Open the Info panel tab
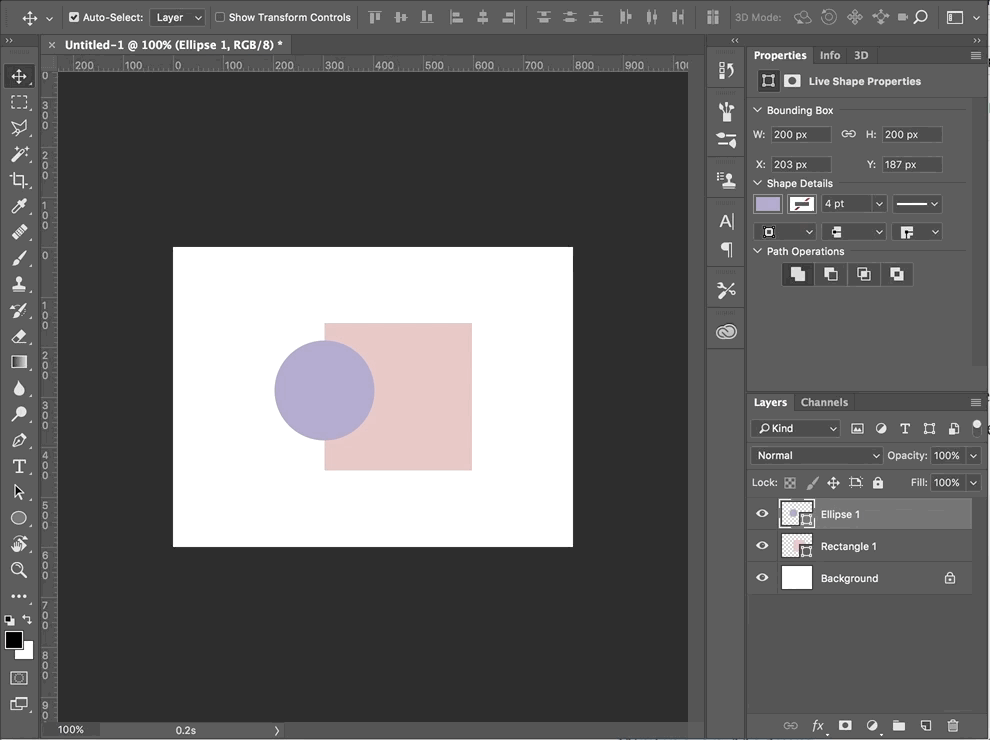 [x=830, y=55]
